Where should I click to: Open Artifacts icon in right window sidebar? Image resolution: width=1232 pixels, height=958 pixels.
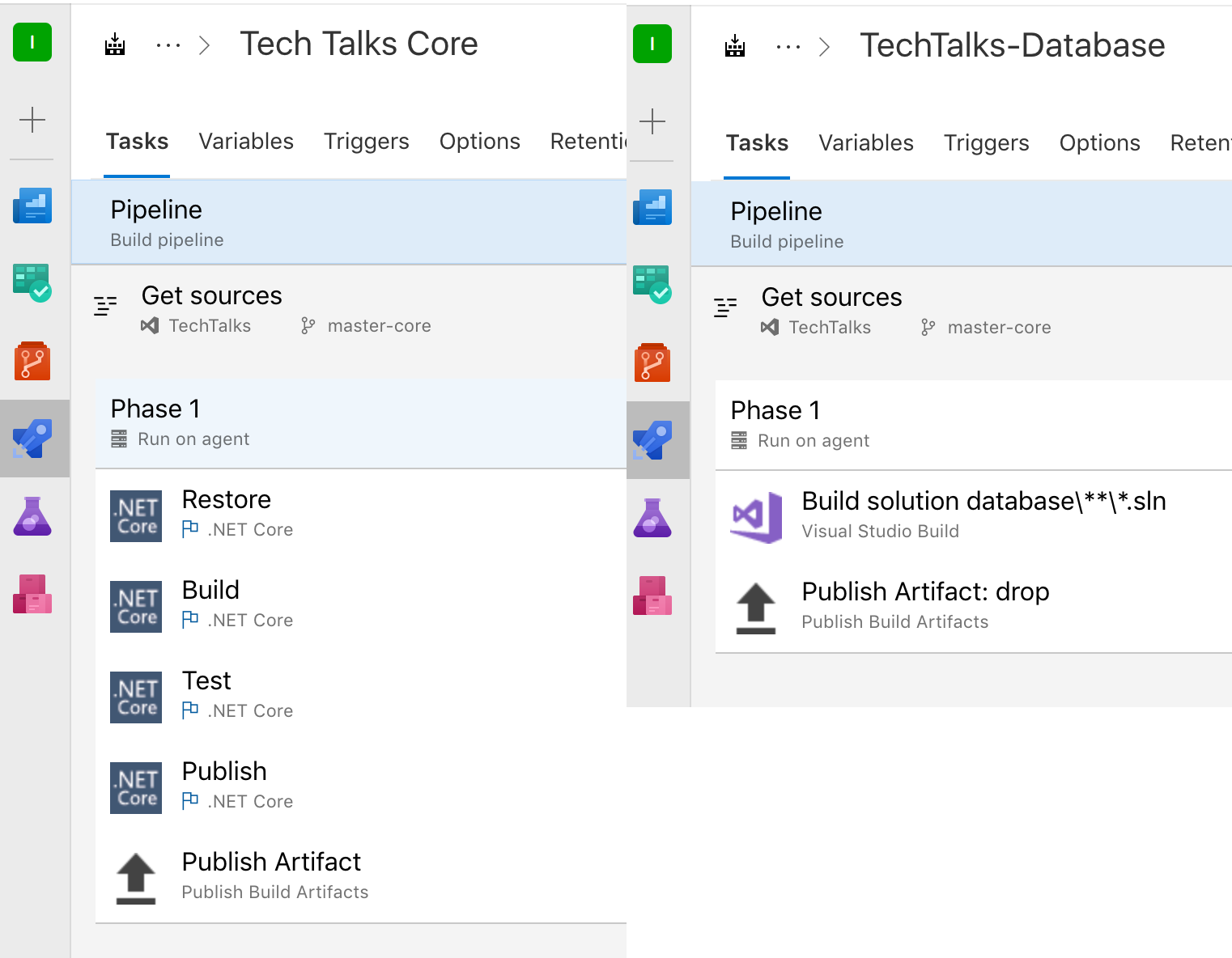point(652,596)
